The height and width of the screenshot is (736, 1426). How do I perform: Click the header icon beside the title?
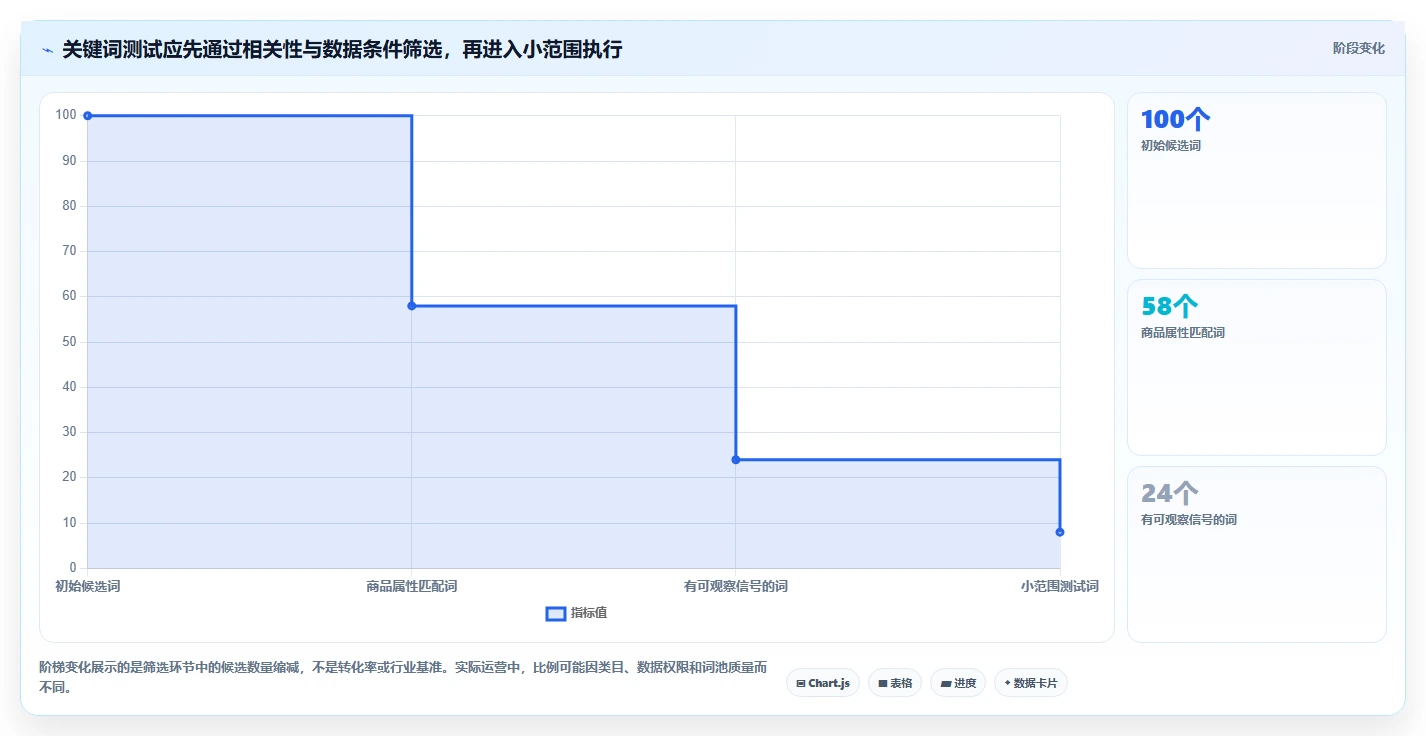click(47, 50)
